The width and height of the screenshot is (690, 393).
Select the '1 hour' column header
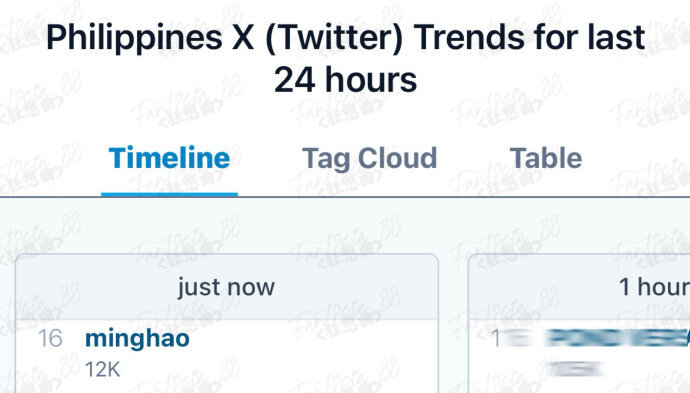point(579,287)
